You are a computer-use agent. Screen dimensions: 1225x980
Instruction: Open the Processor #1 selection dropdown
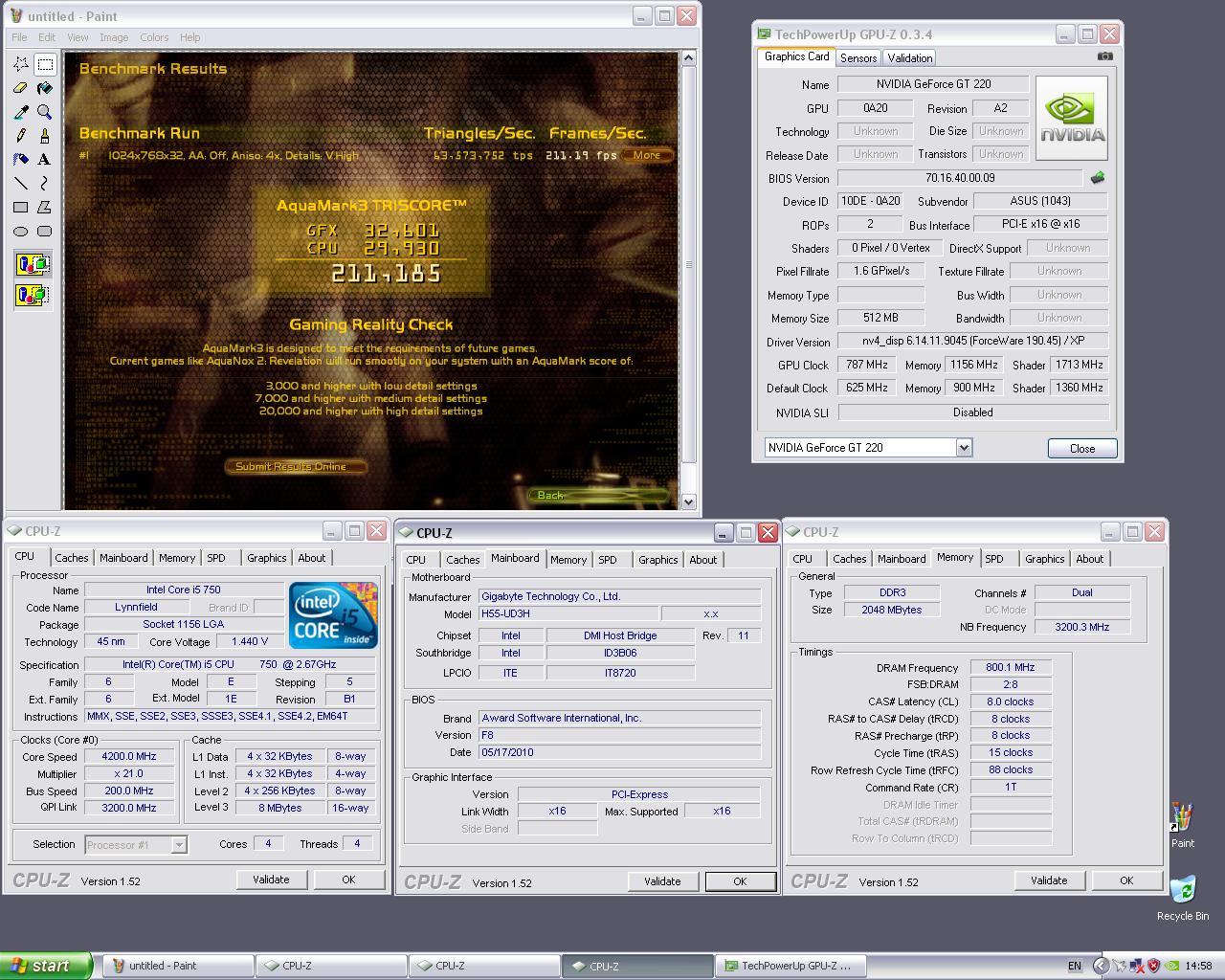[178, 844]
